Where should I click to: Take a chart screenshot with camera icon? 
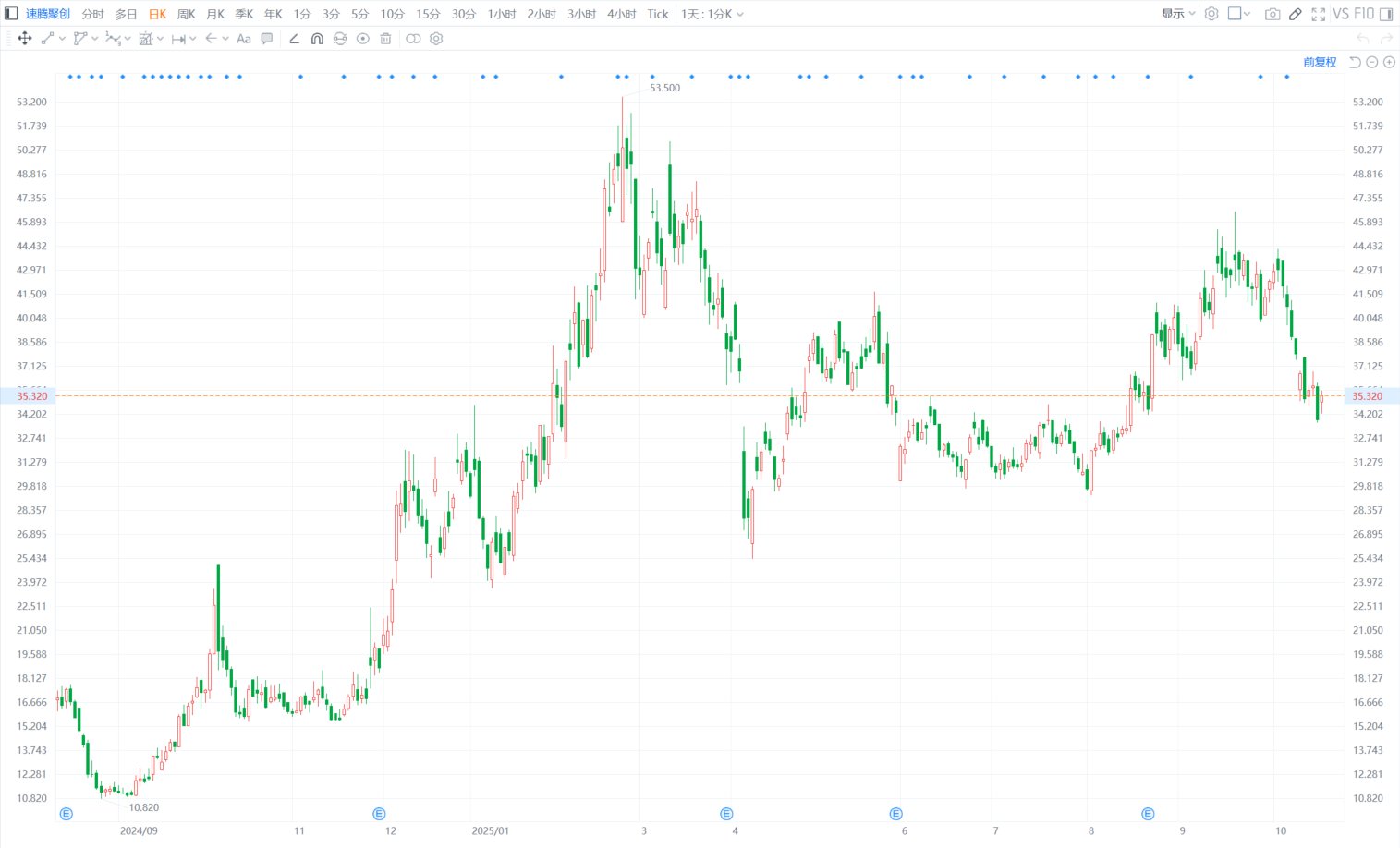pyautogui.click(x=1272, y=14)
